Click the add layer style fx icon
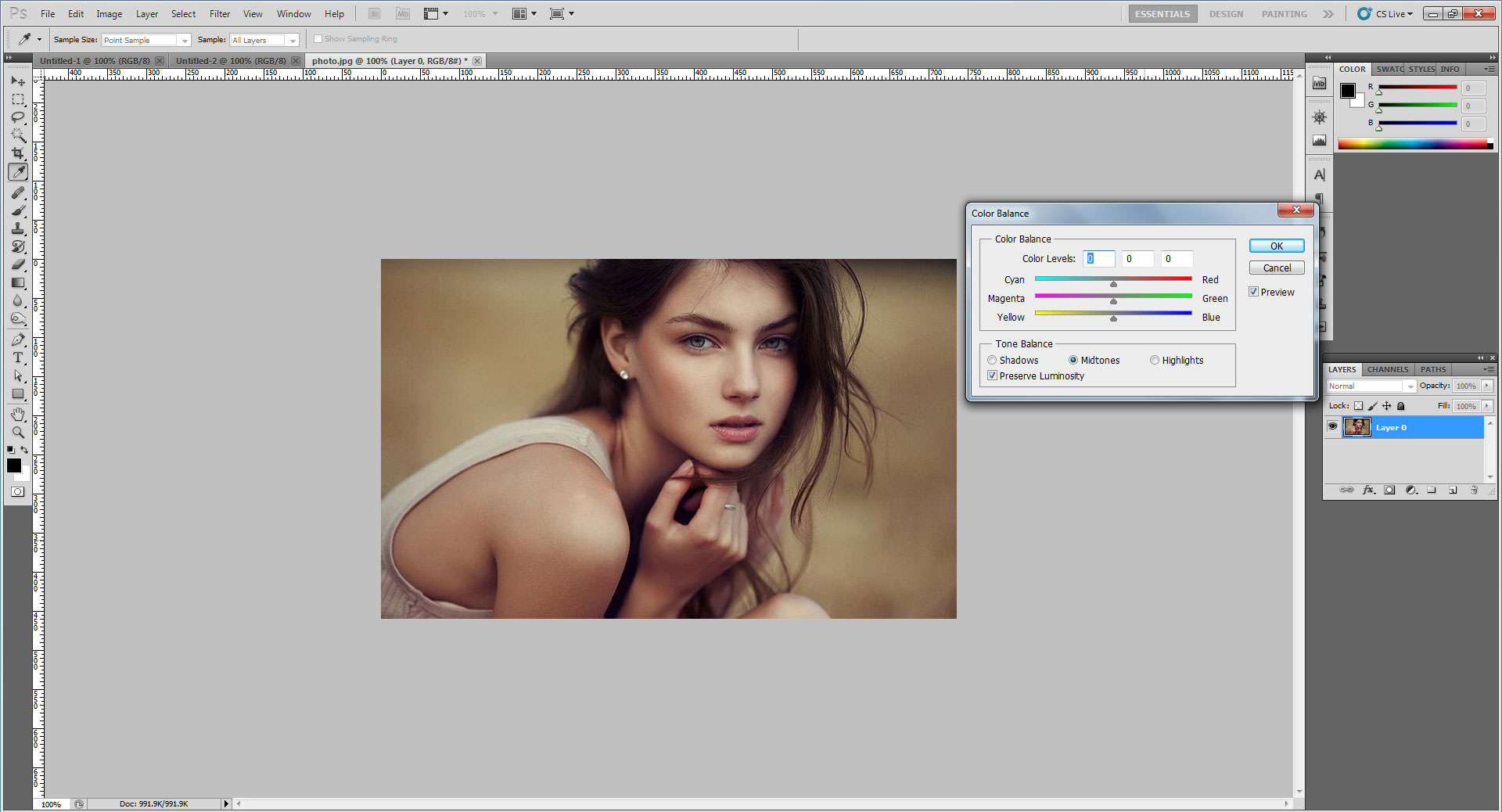The image size is (1502, 812). (x=1368, y=490)
